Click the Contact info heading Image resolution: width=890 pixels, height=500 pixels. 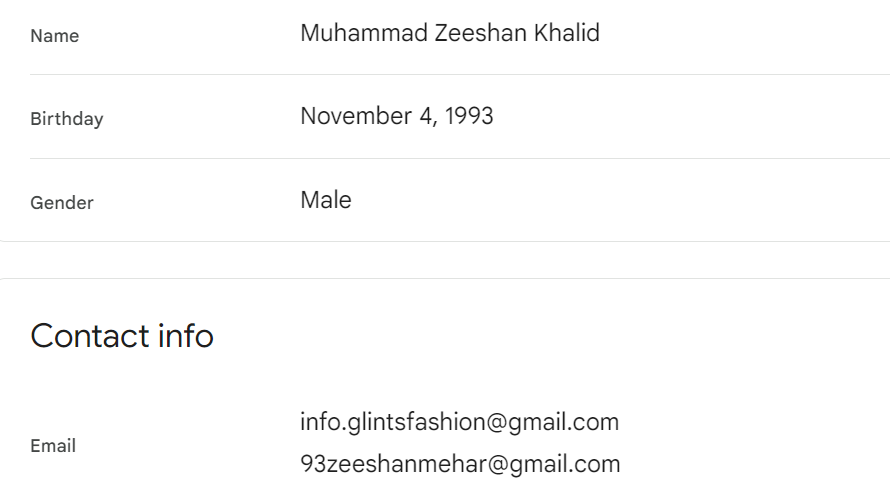[x=122, y=336]
